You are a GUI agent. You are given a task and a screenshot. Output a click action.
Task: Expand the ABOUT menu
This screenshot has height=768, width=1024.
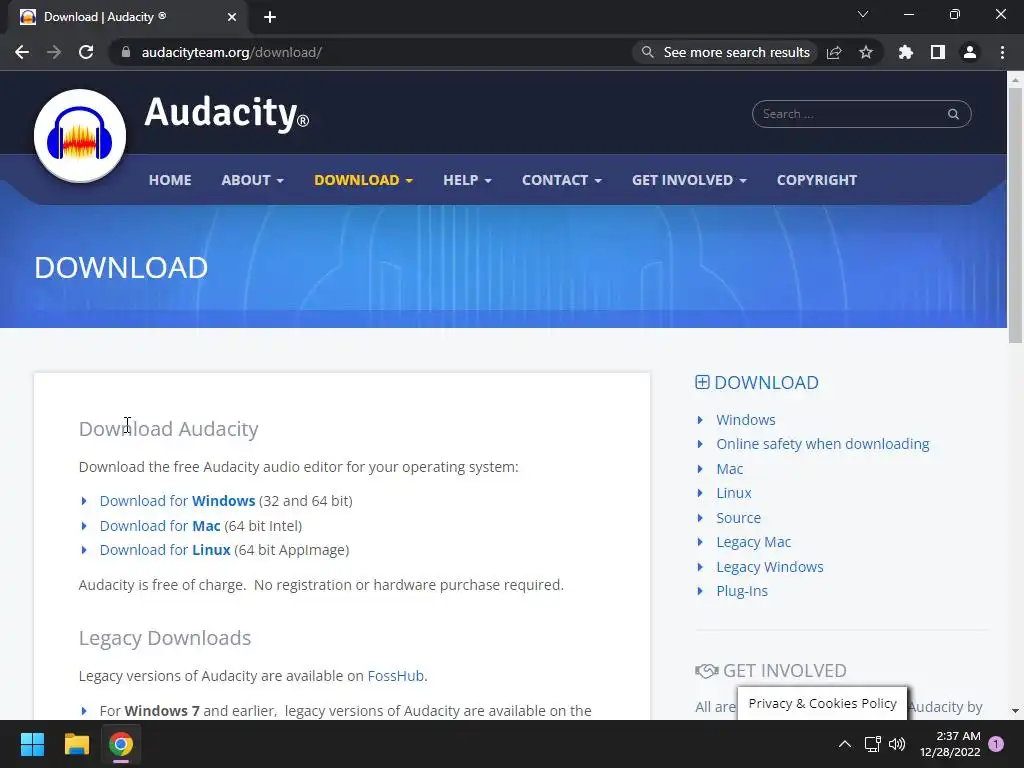(x=252, y=180)
